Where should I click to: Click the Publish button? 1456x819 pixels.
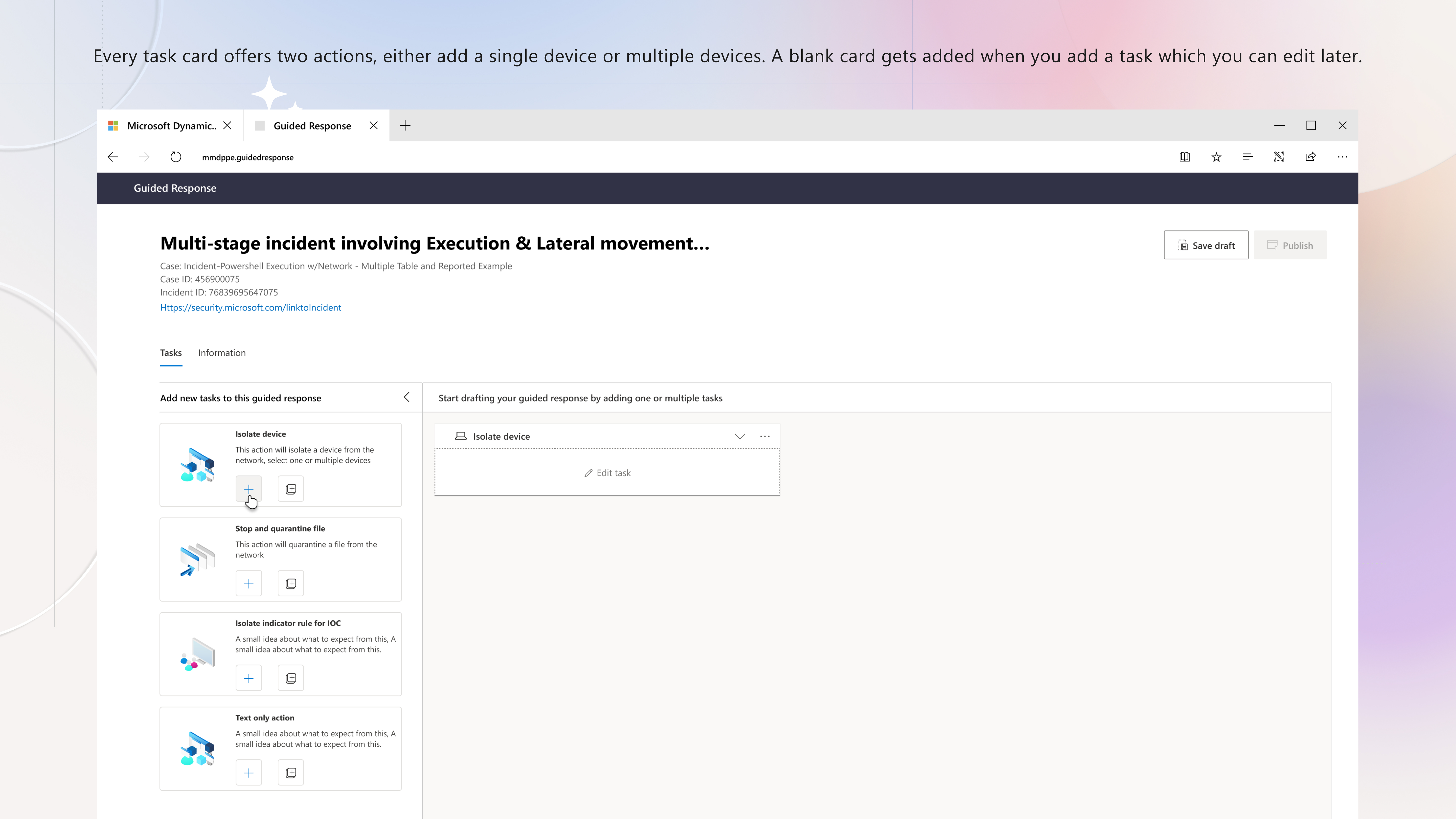(x=1290, y=245)
